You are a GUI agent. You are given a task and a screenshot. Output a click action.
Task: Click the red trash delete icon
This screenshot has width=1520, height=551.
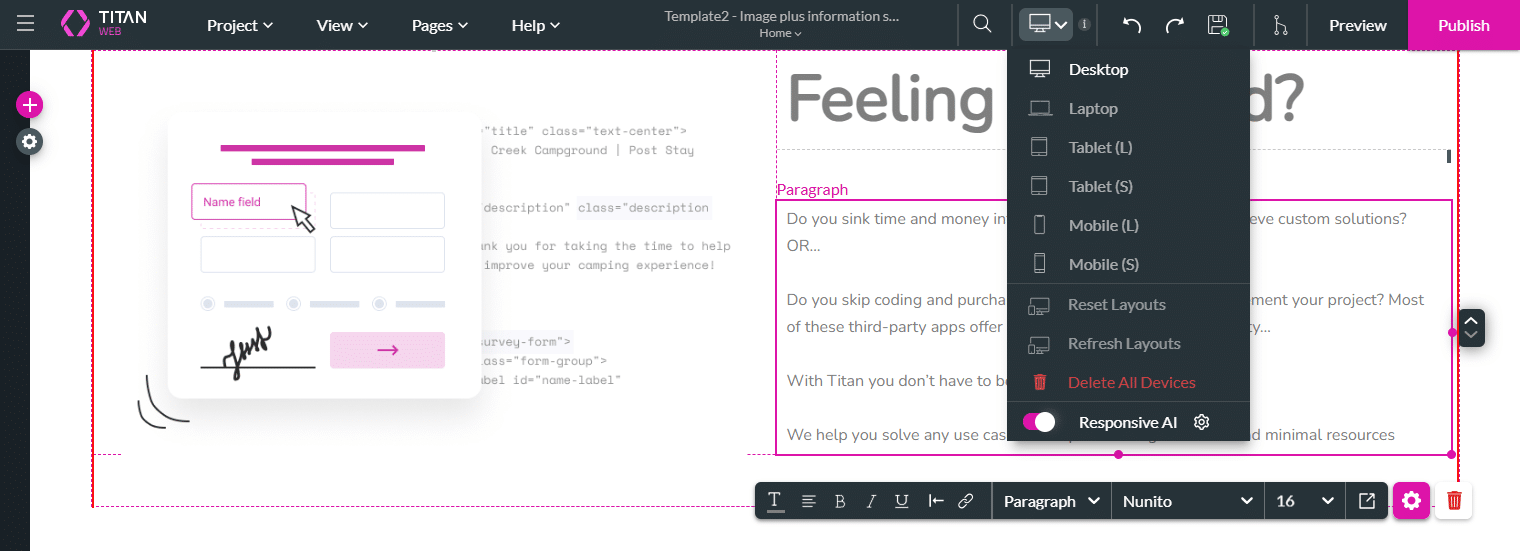click(x=1454, y=500)
